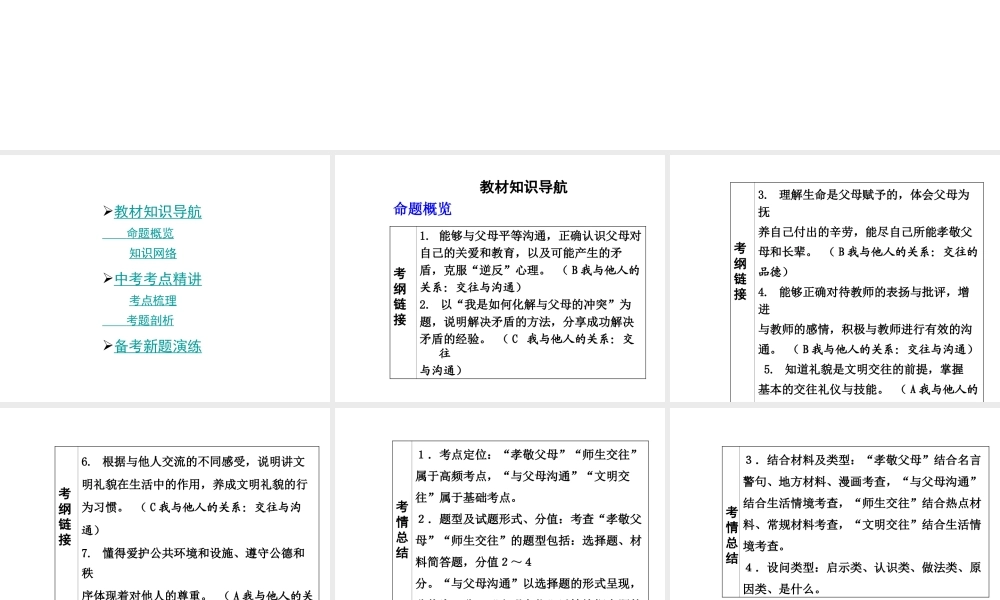Click the 教材知识导航 slide title text
Image resolution: width=1000 pixels, height=600 pixels.
coord(524,187)
